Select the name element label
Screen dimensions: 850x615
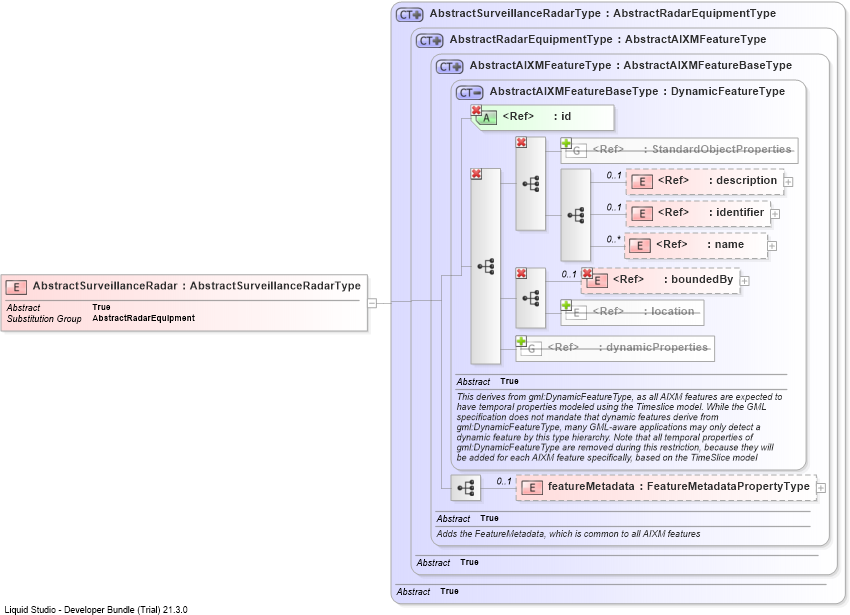tap(700, 245)
